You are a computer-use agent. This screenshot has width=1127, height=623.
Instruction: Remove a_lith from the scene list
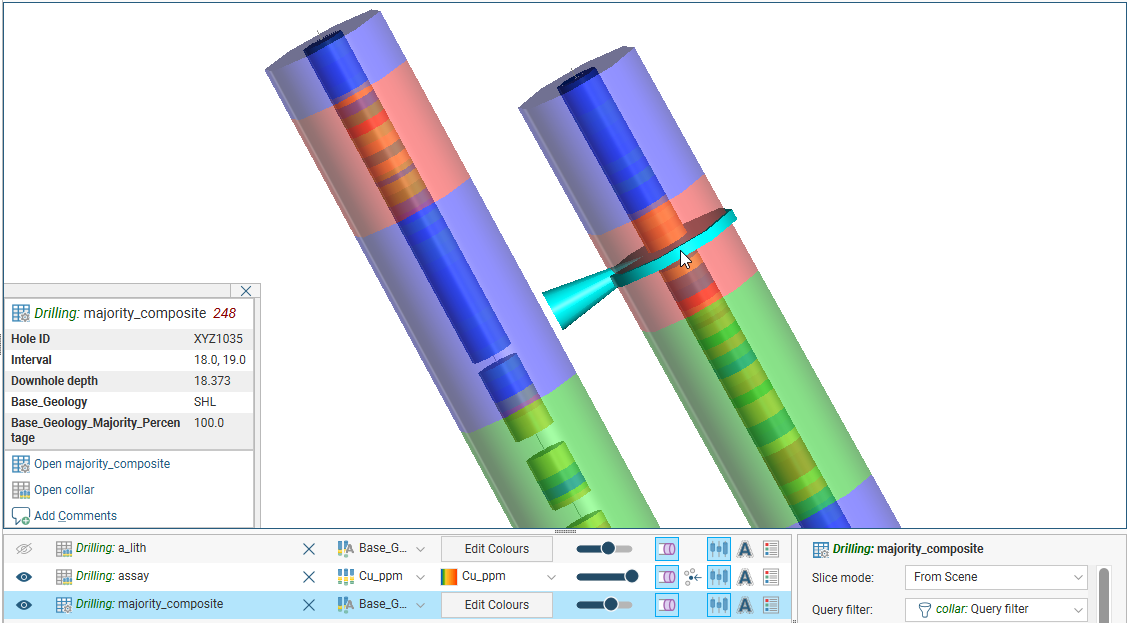point(309,549)
